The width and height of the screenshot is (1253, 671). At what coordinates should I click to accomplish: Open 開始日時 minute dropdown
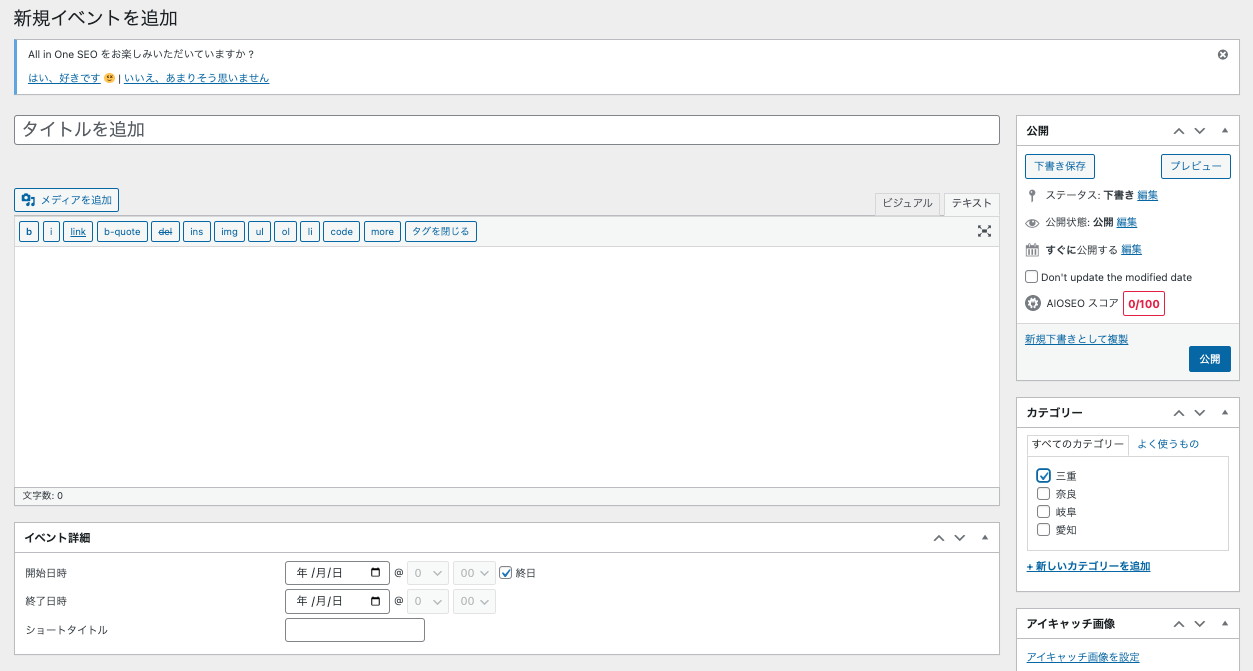(x=474, y=573)
